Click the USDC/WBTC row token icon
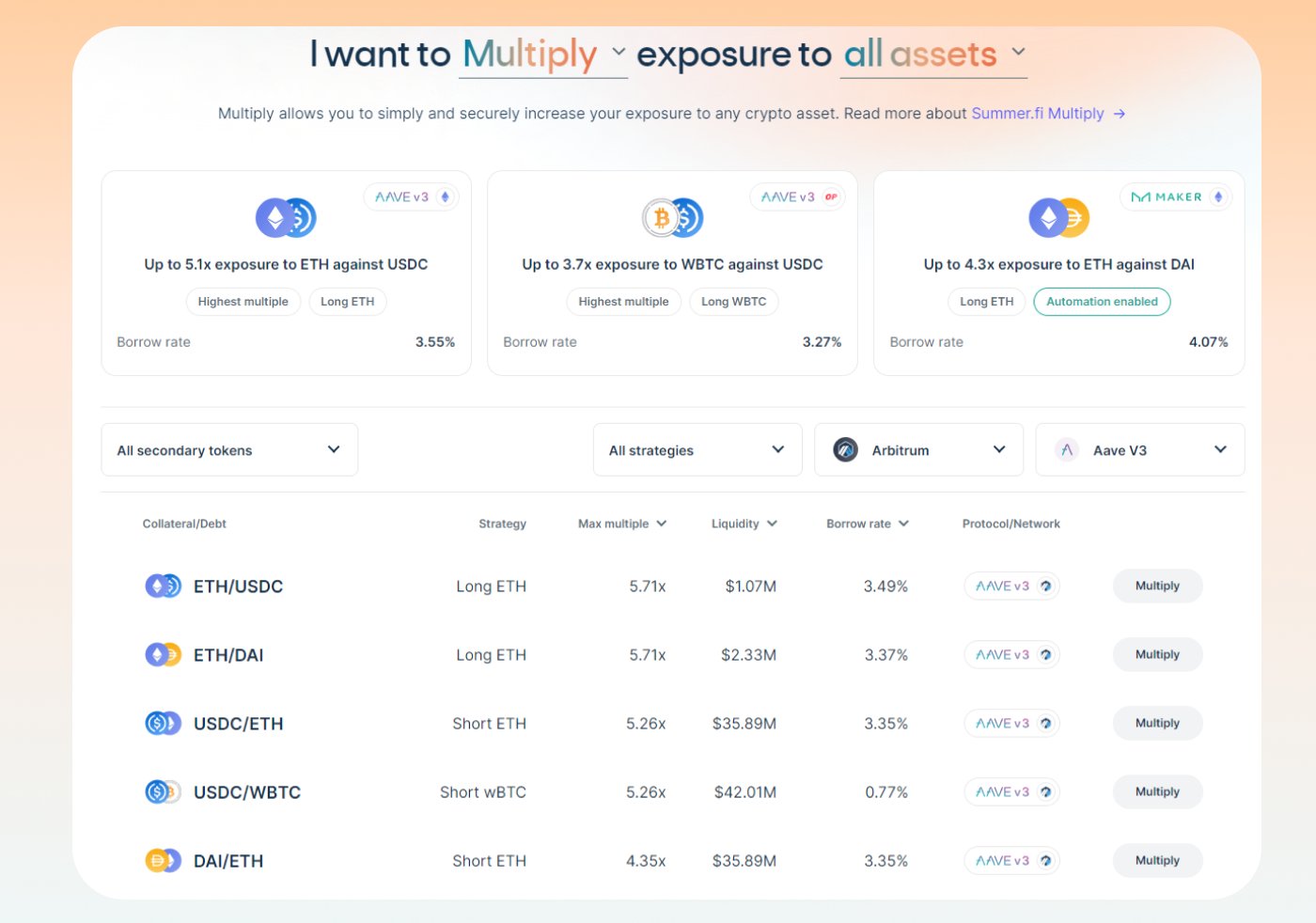 tap(163, 792)
